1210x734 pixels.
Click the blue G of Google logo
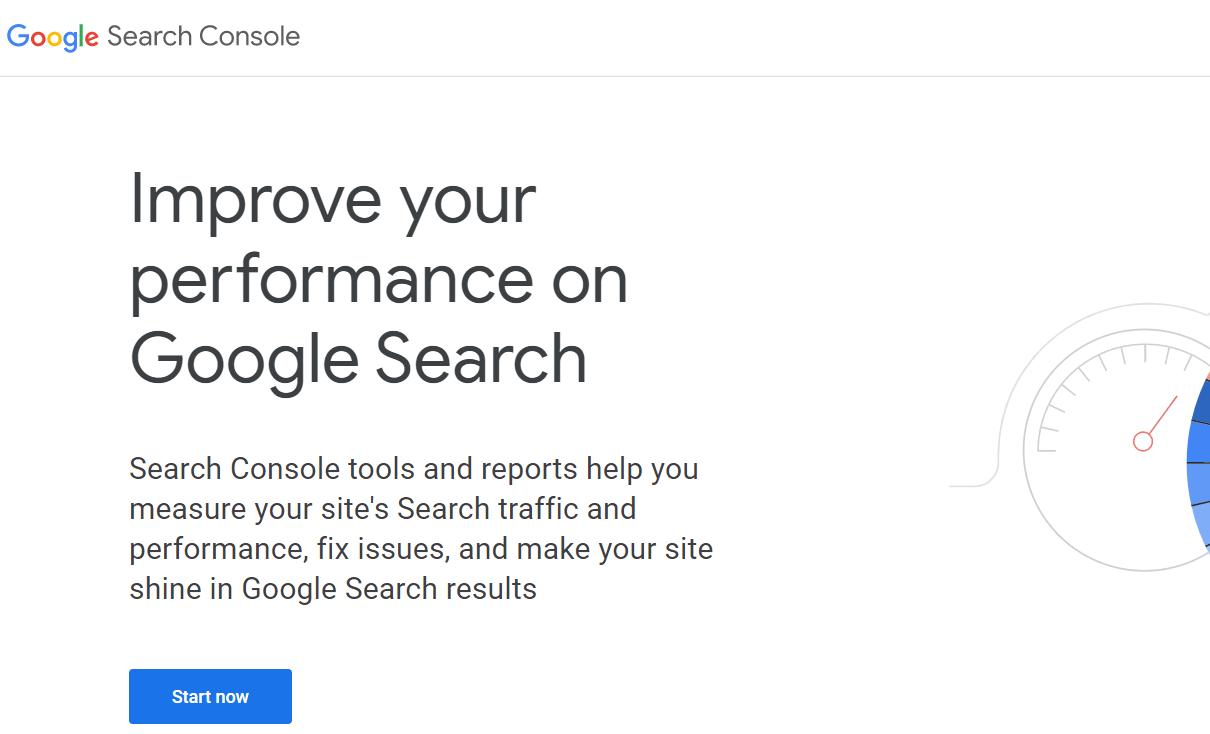click(x=18, y=36)
